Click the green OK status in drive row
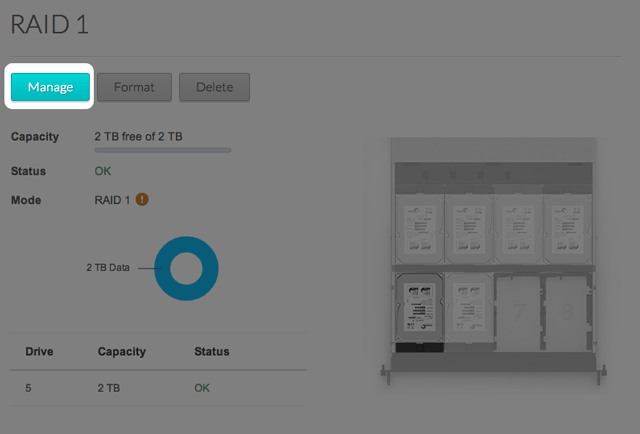640x434 pixels. pos(202,387)
